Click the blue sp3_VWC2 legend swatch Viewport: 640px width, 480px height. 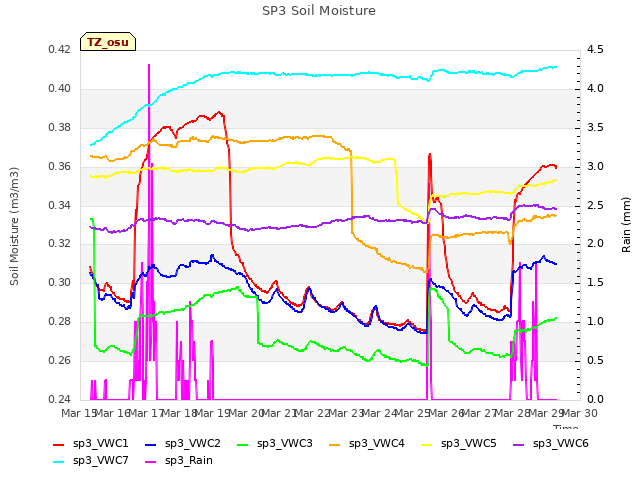(x=151, y=444)
